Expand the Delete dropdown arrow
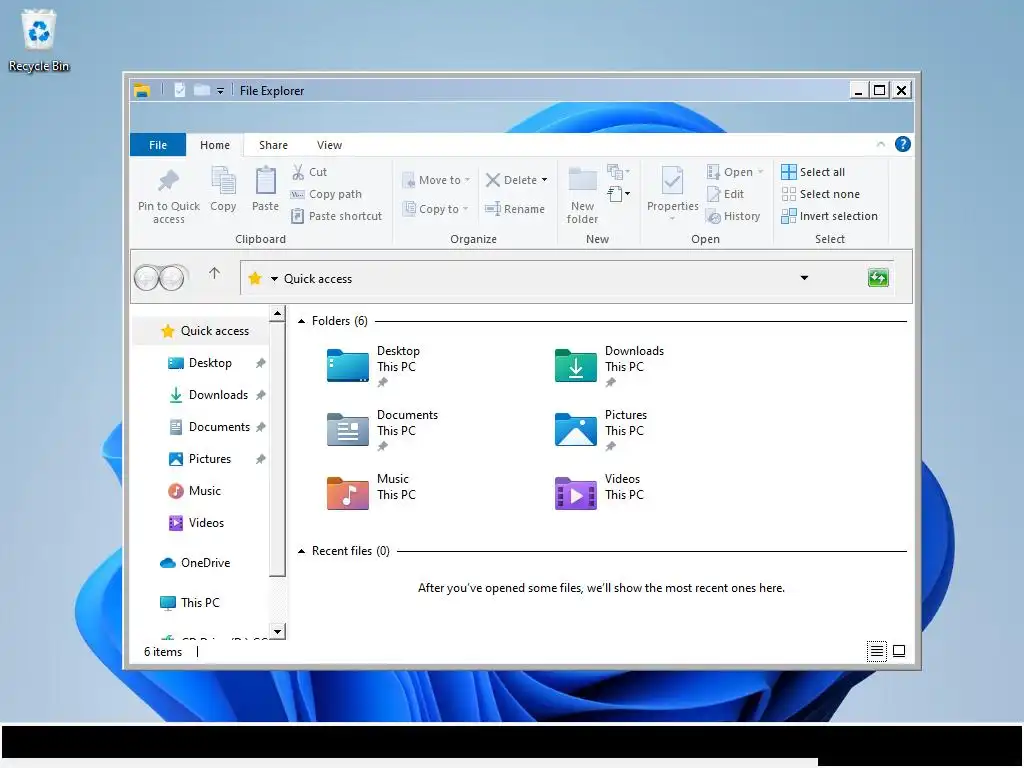Viewport: 1024px width, 768px height. click(544, 180)
